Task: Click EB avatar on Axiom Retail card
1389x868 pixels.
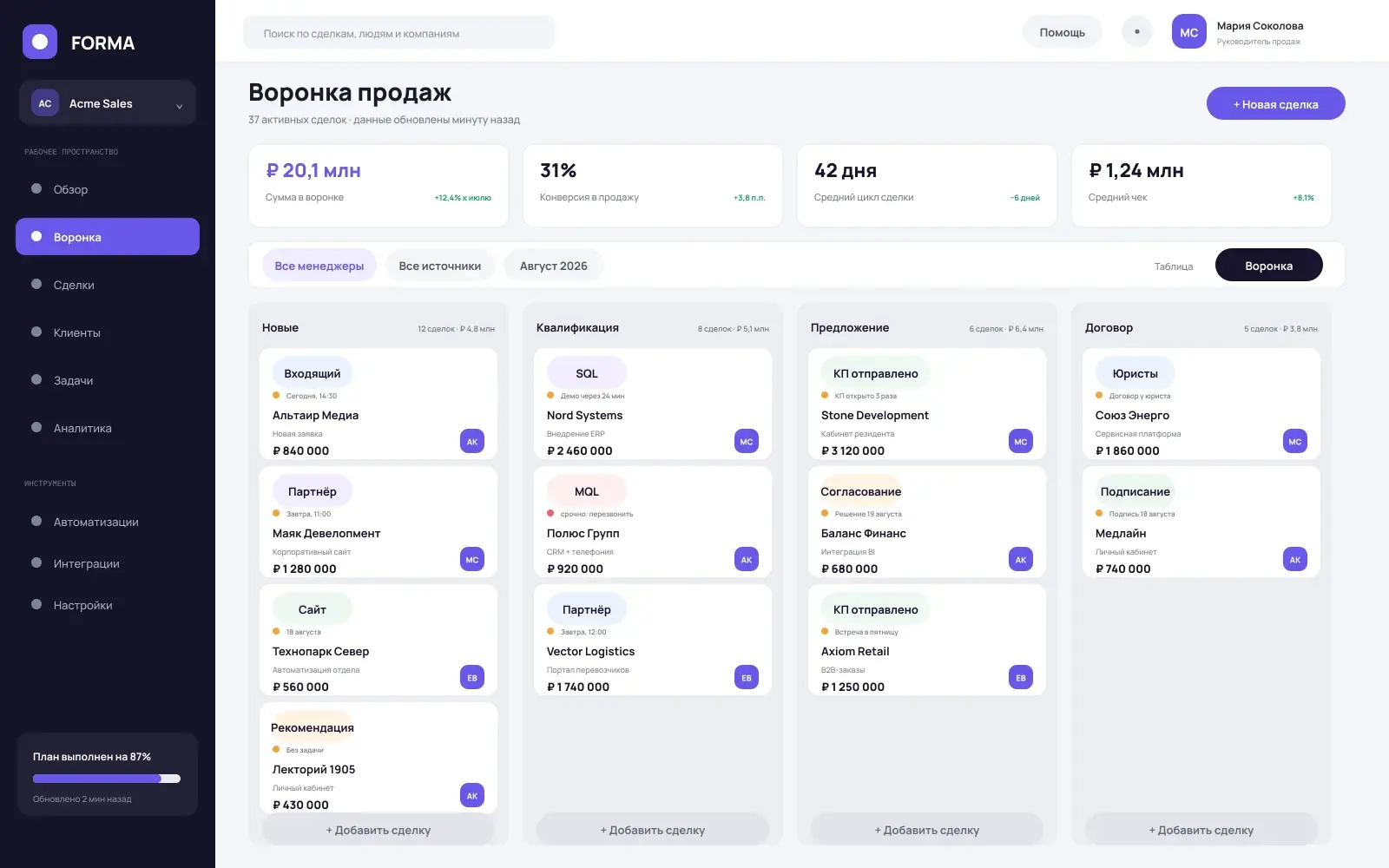Action: [1021, 678]
